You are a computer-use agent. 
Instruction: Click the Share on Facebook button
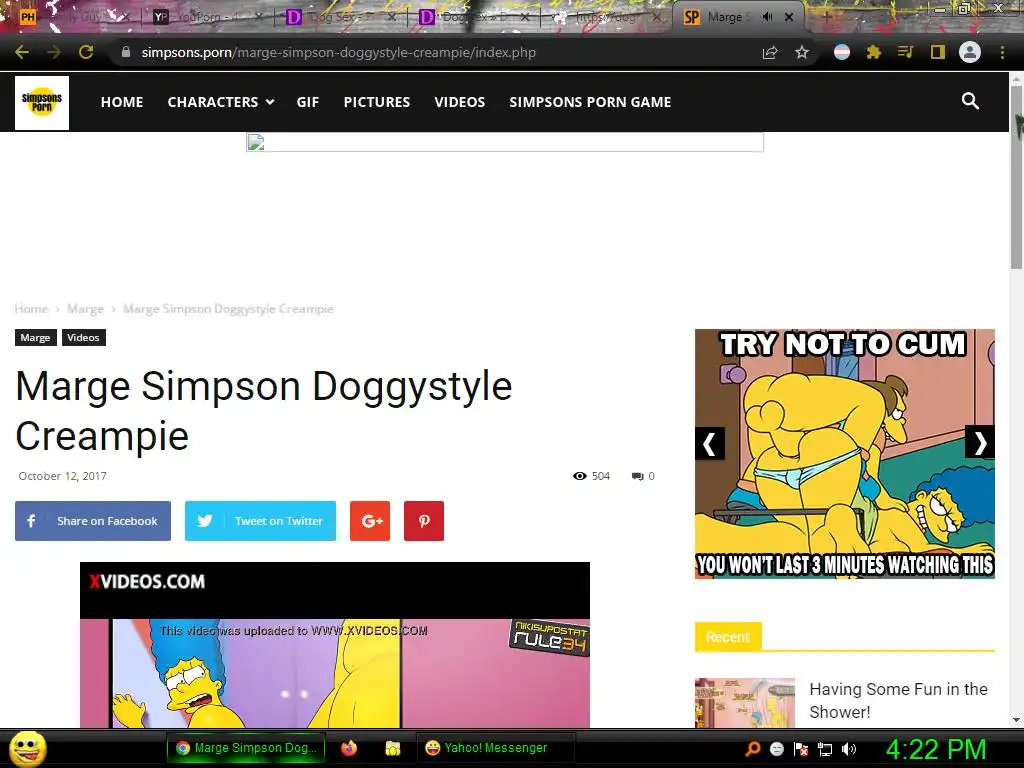pyautogui.click(x=93, y=521)
